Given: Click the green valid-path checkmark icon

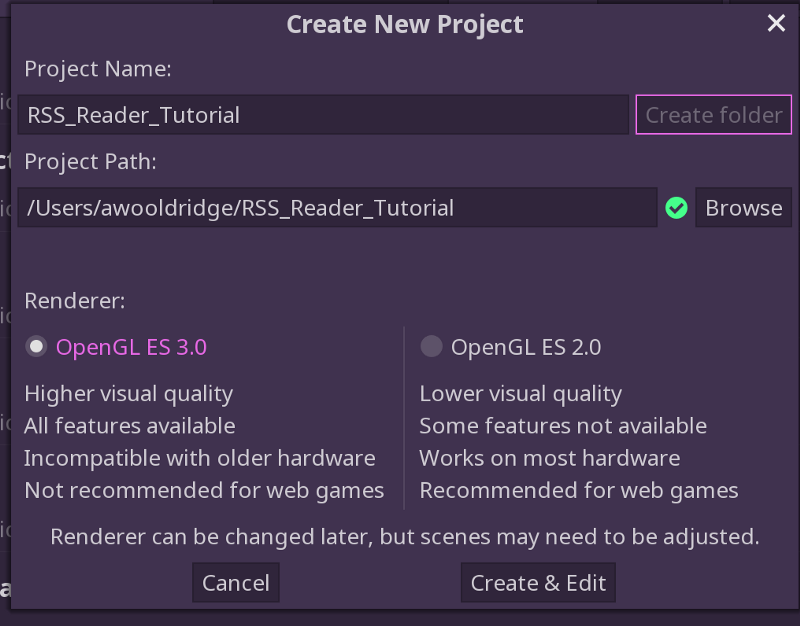Looking at the screenshot, I should [677, 208].
